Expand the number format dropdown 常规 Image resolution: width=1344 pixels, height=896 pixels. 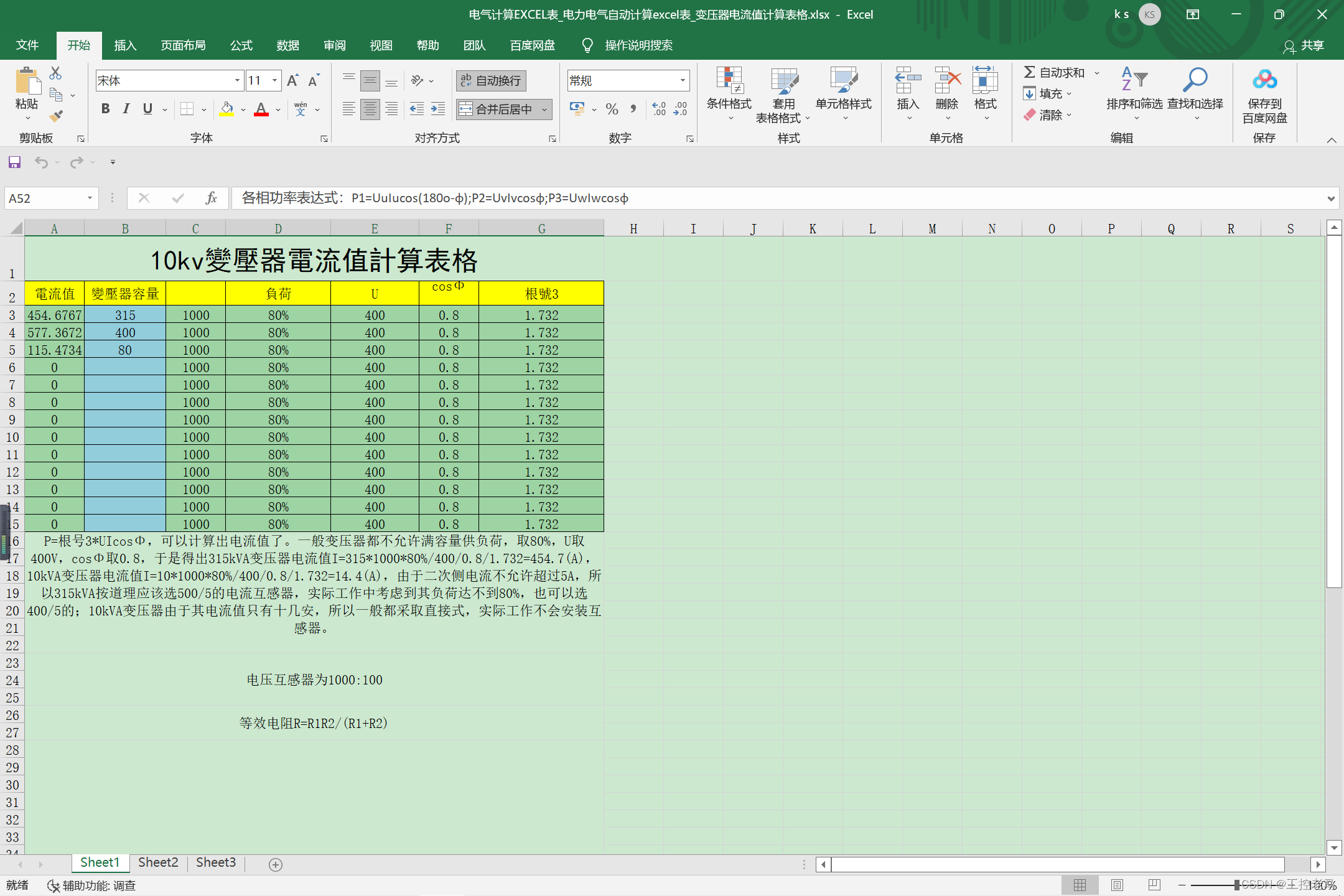click(683, 80)
